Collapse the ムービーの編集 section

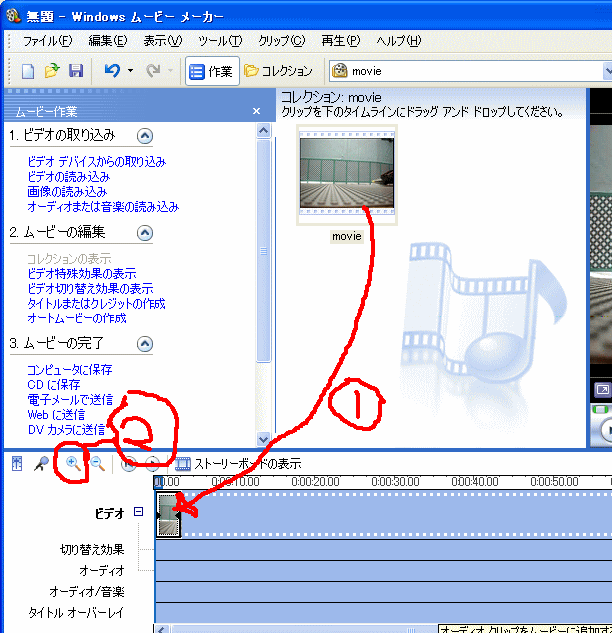pyautogui.click(x=145, y=233)
